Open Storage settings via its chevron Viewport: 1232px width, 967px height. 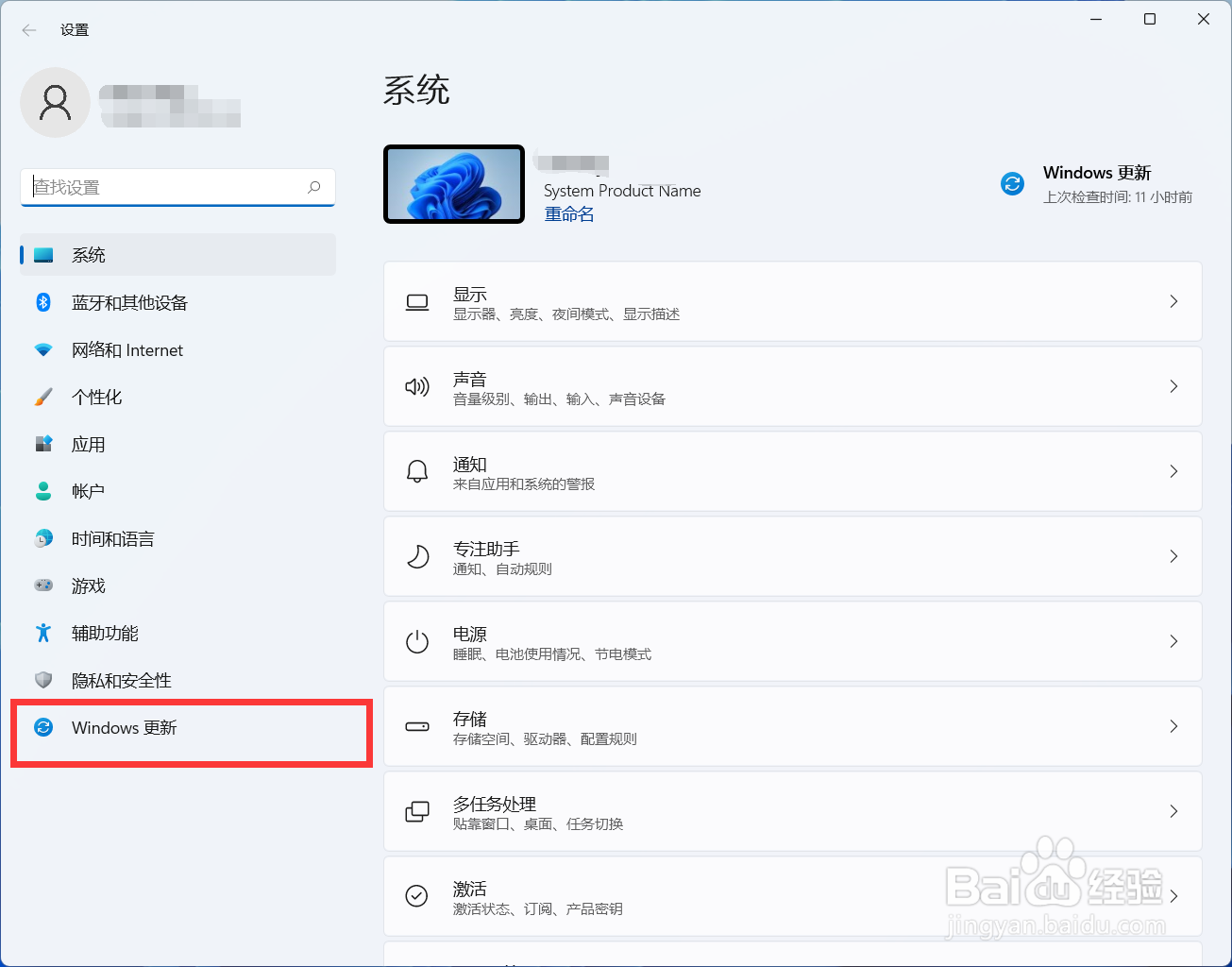pos(1173,726)
